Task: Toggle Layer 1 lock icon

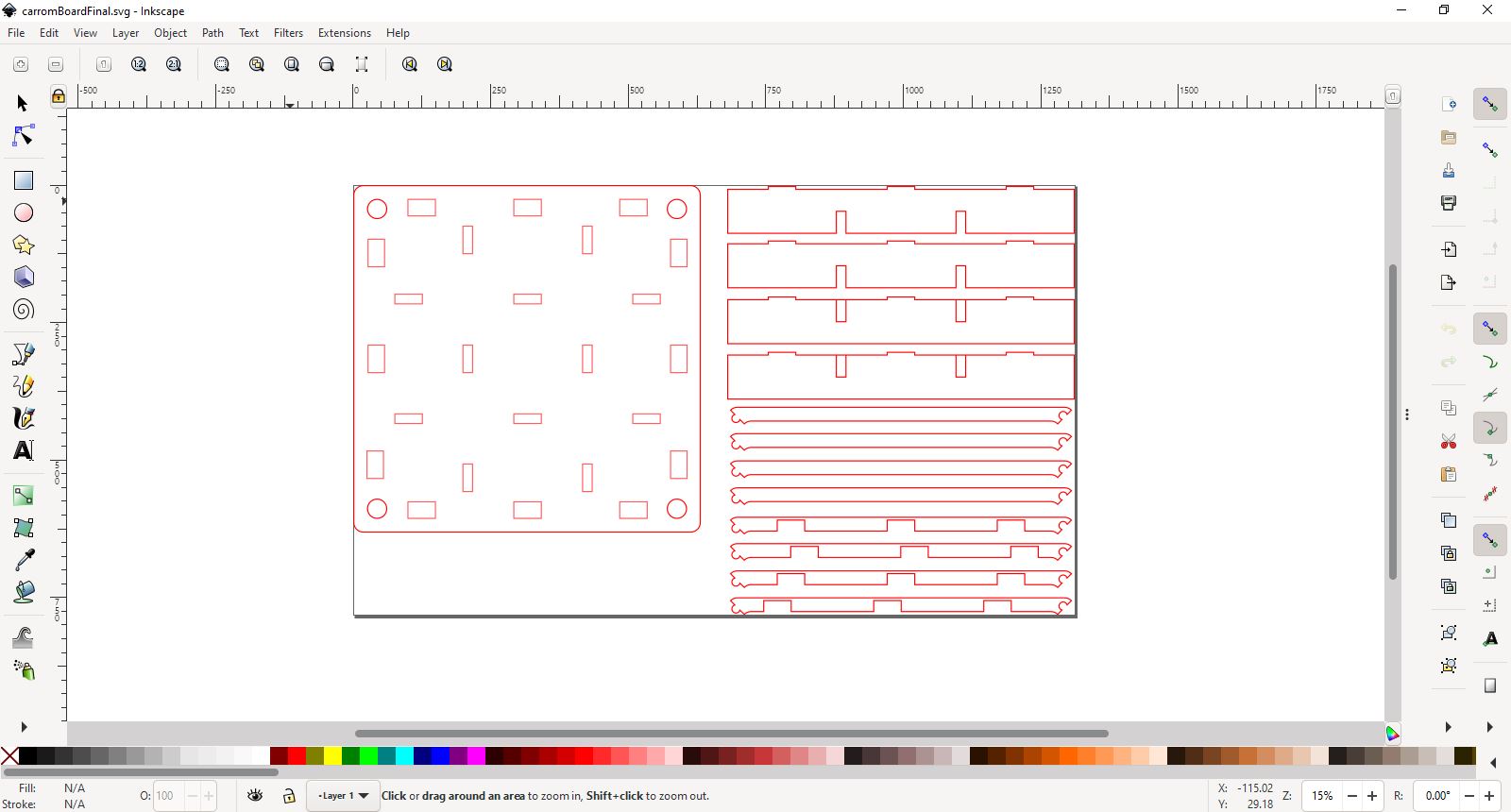Action: tap(289, 796)
